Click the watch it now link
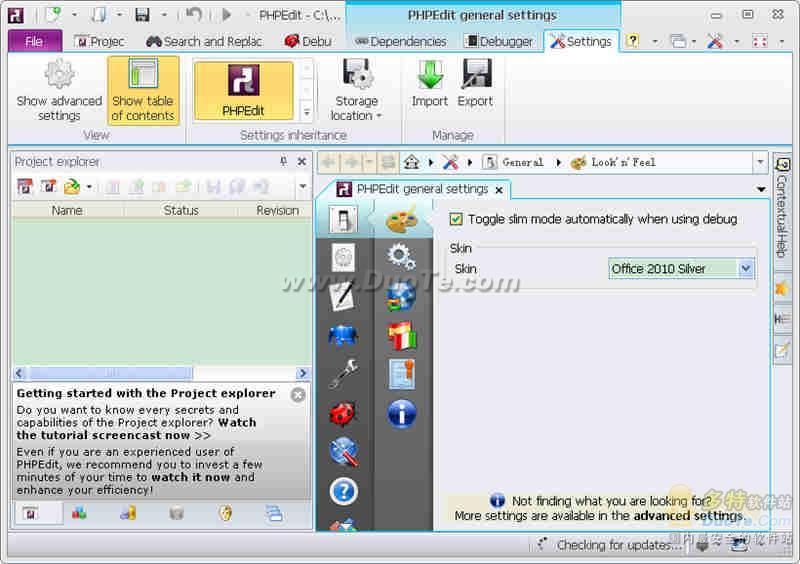 click(x=191, y=477)
